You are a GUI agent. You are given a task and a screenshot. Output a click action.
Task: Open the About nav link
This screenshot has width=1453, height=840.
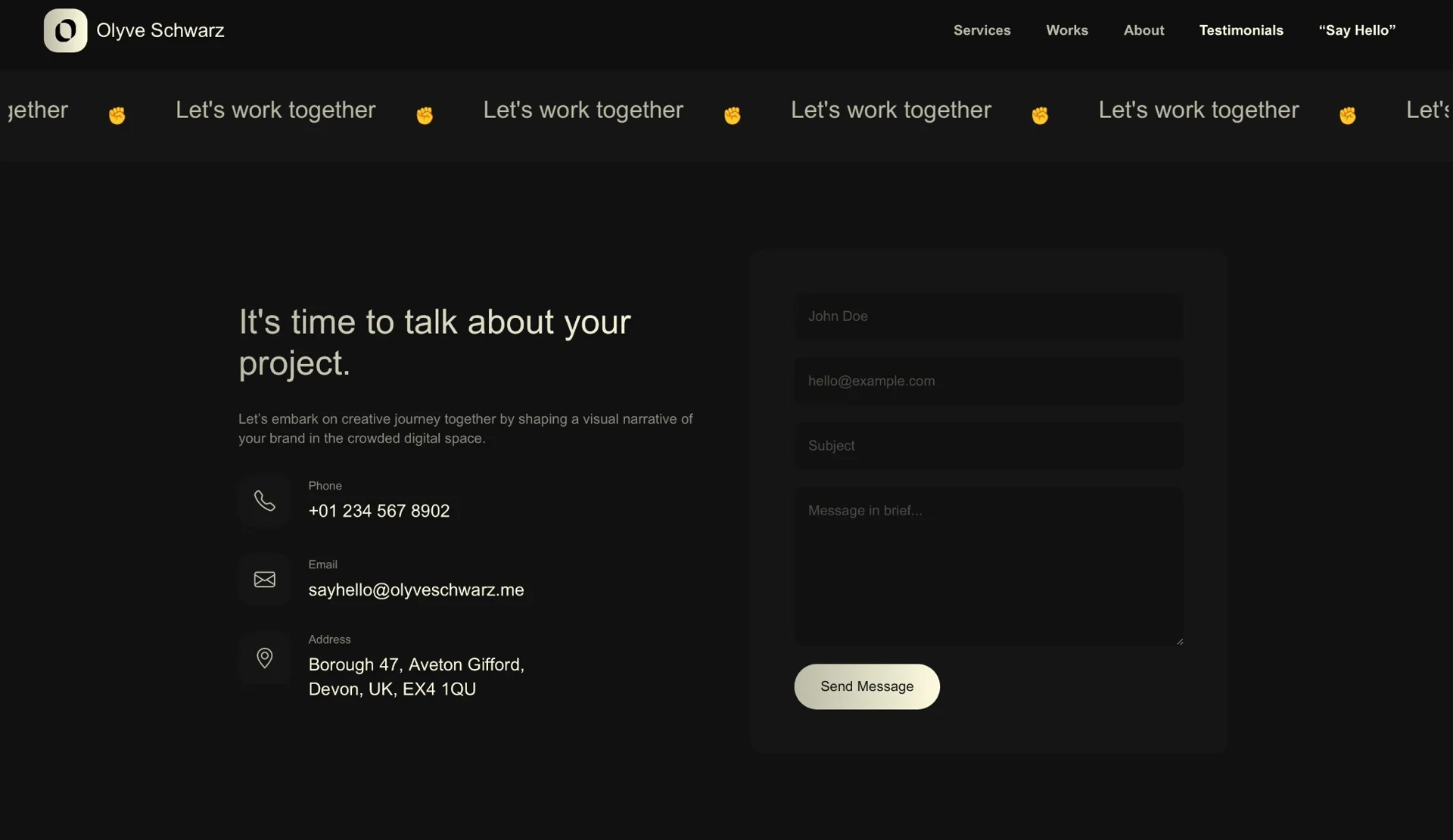[1143, 30]
